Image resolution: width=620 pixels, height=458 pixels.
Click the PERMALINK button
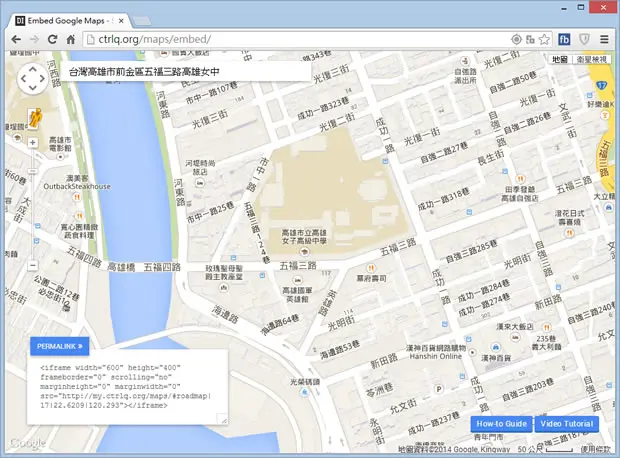tap(60, 346)
